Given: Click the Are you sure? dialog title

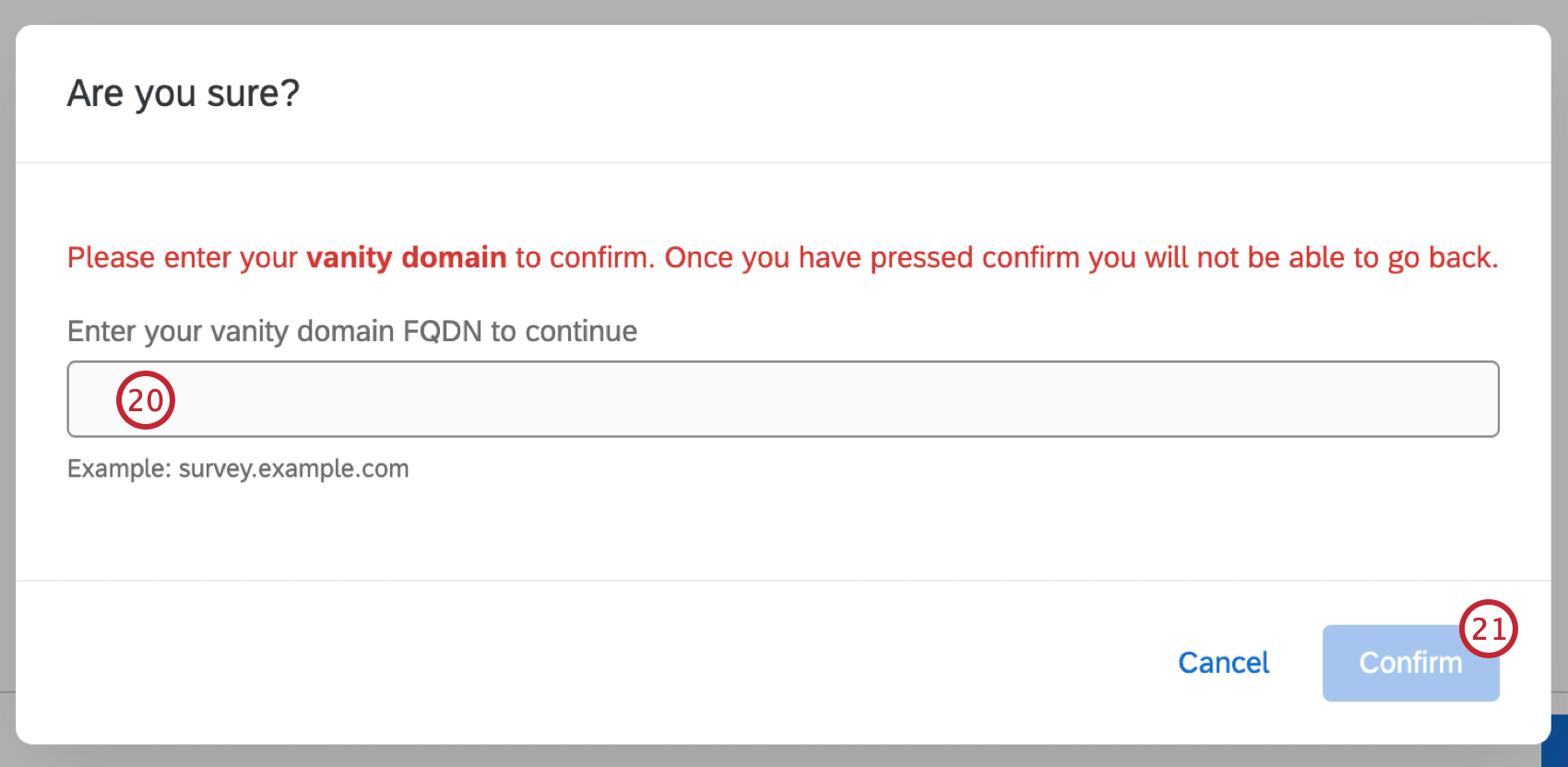Looking at the screenshot, I should (x=183, y=92).
